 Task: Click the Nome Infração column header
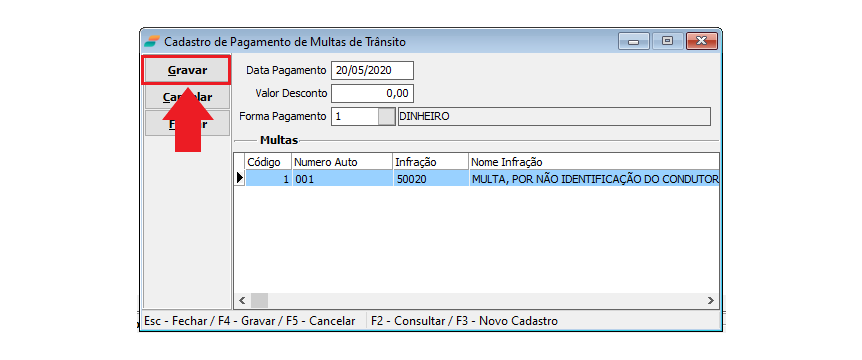(594, 162)
